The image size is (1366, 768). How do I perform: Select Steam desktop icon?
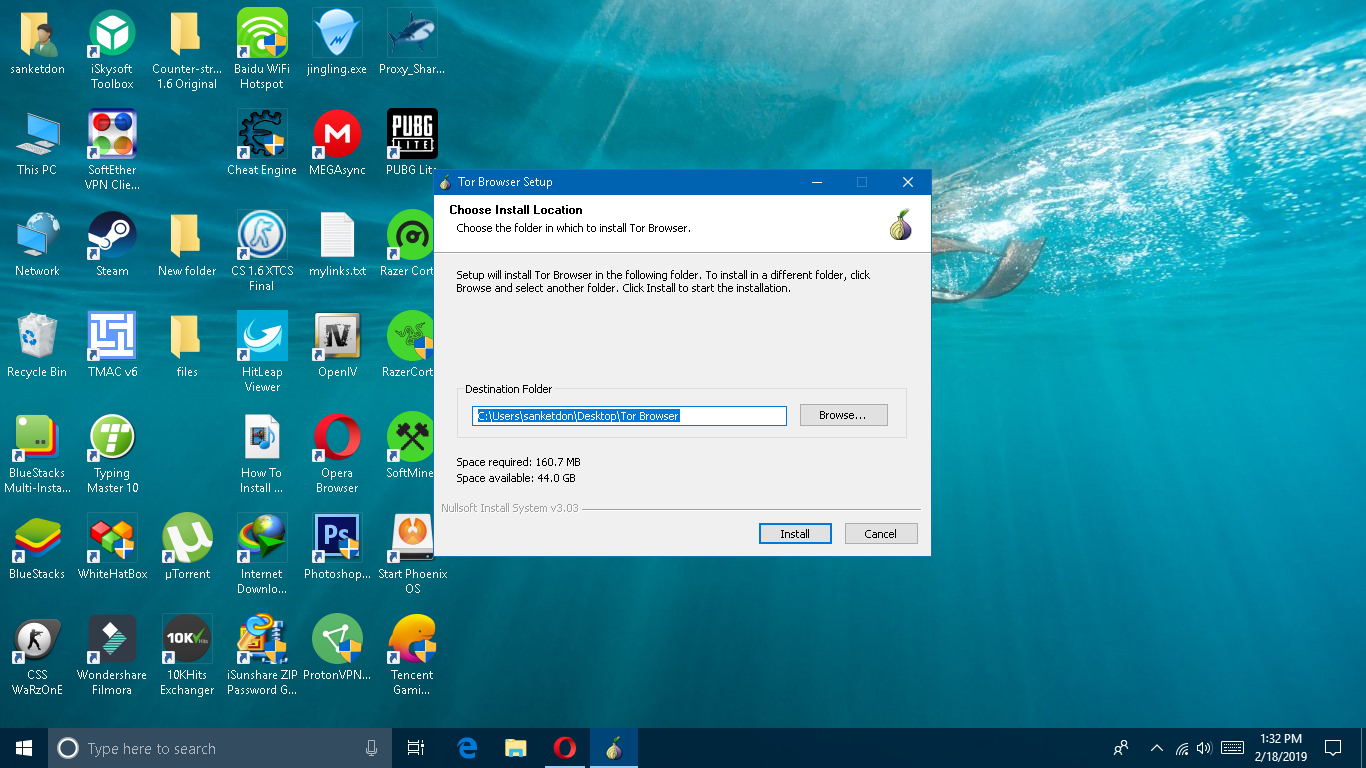click(x=112, y=236)
